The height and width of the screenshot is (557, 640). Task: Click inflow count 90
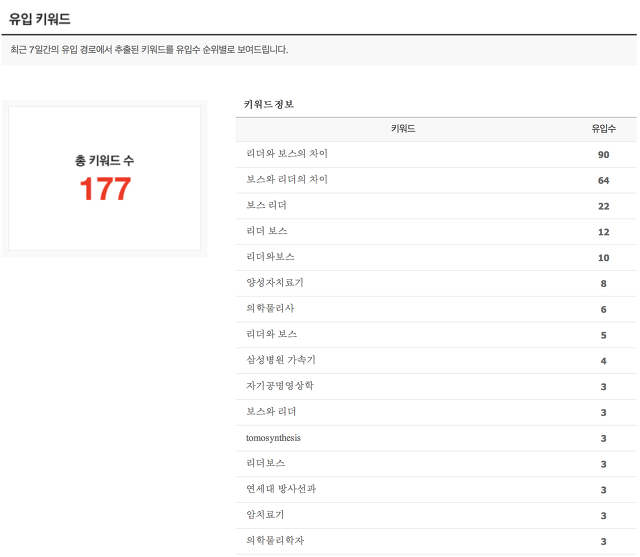coord(604,155)
